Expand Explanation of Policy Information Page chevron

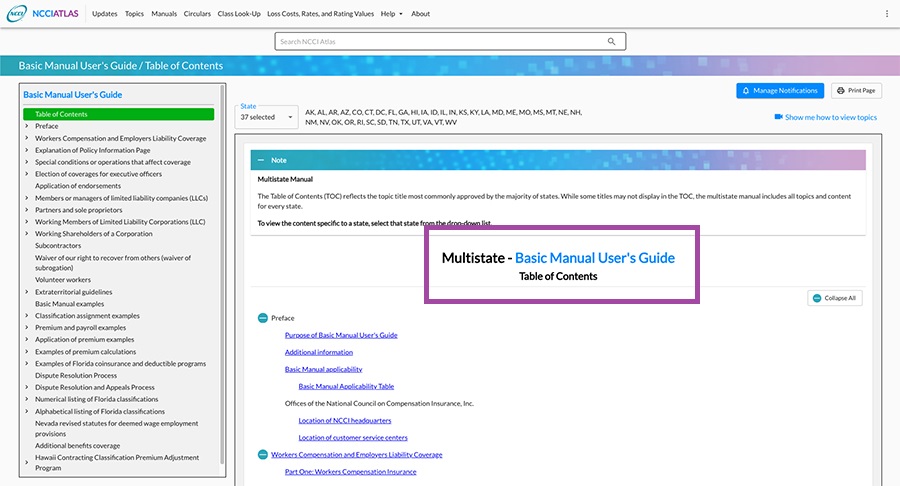[26, 150]
